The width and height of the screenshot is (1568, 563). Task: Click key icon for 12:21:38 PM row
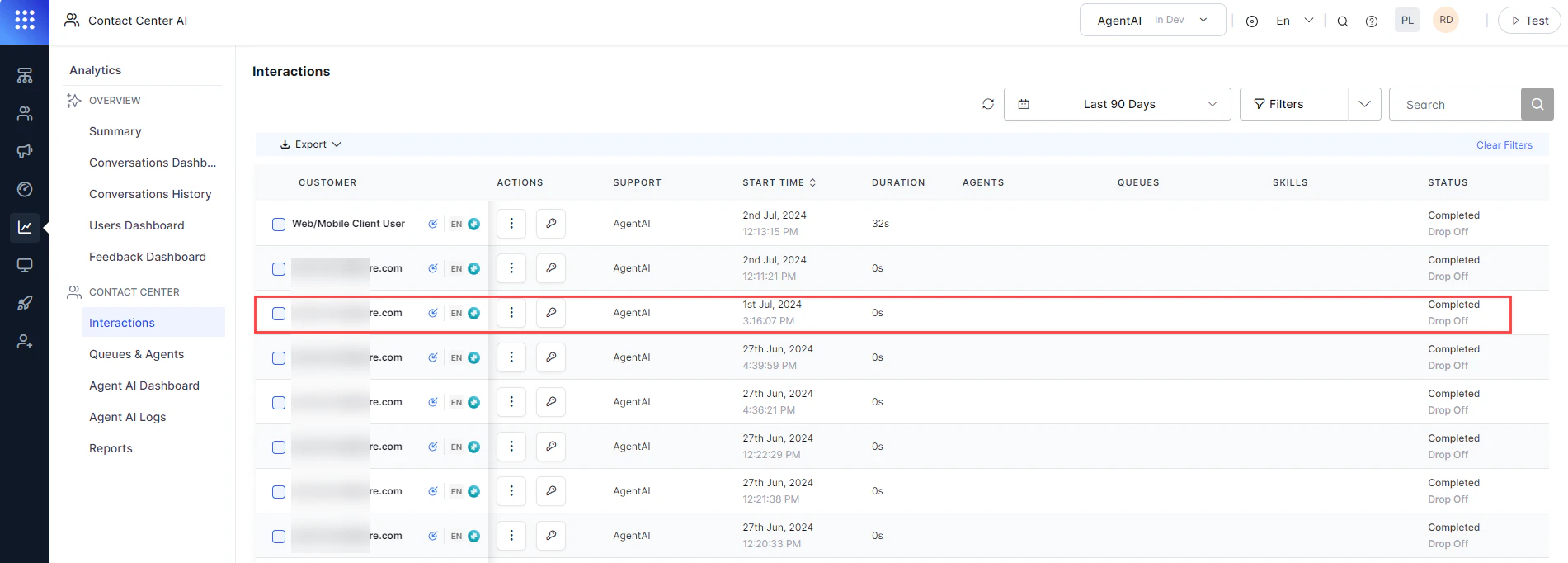coord(551,491)
